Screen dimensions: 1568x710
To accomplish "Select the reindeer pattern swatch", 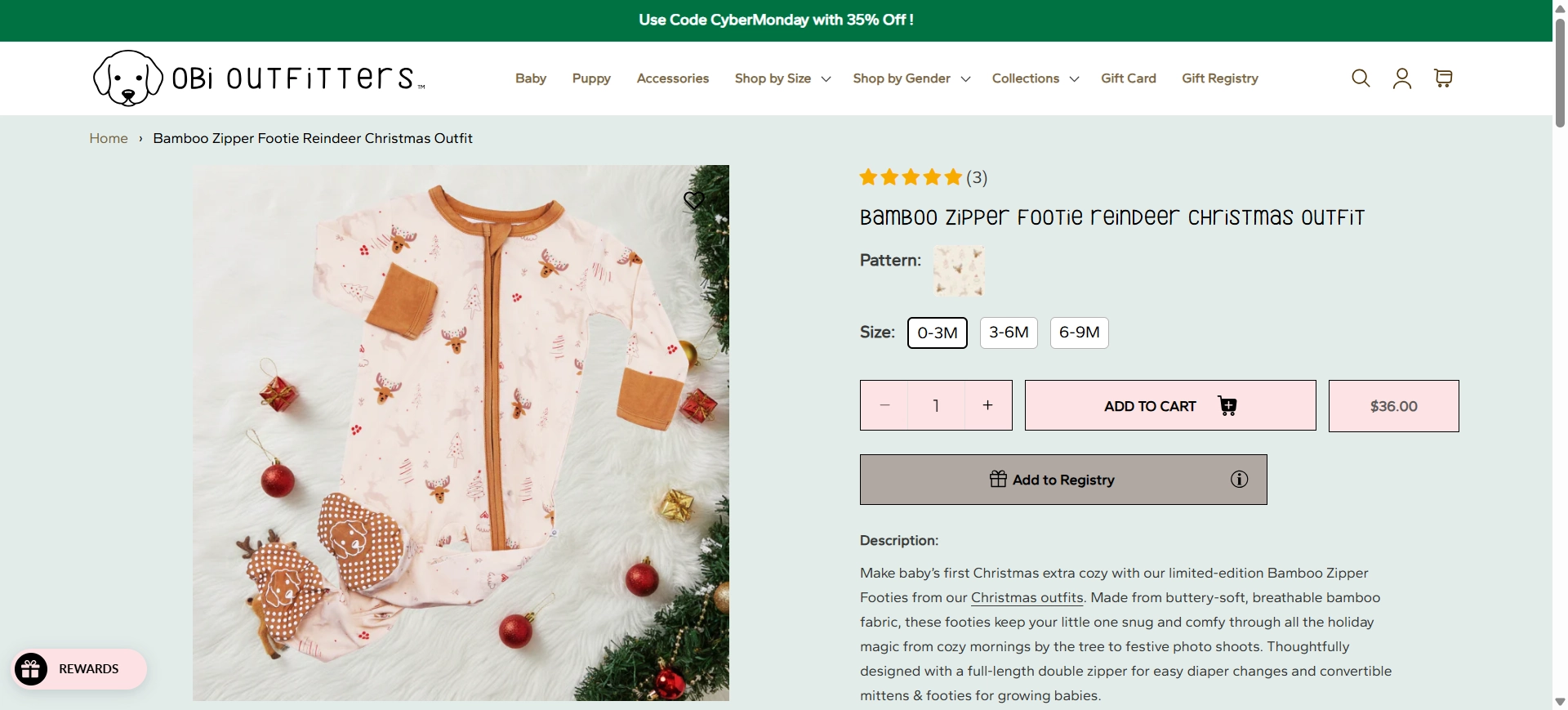I will [959, 270].
